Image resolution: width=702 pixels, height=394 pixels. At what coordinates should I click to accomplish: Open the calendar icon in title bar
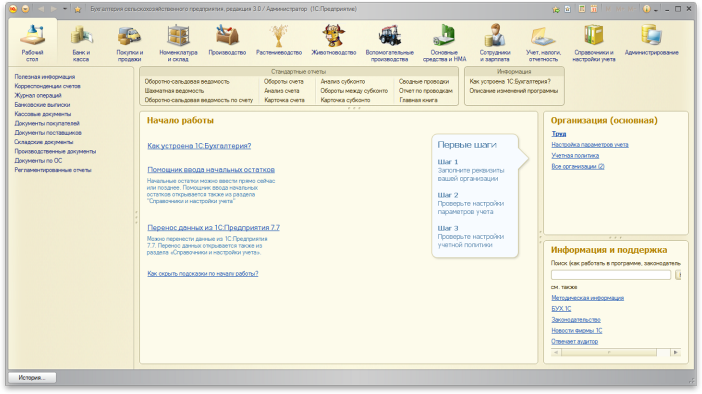pyautogui.click(x=594, y=9)
